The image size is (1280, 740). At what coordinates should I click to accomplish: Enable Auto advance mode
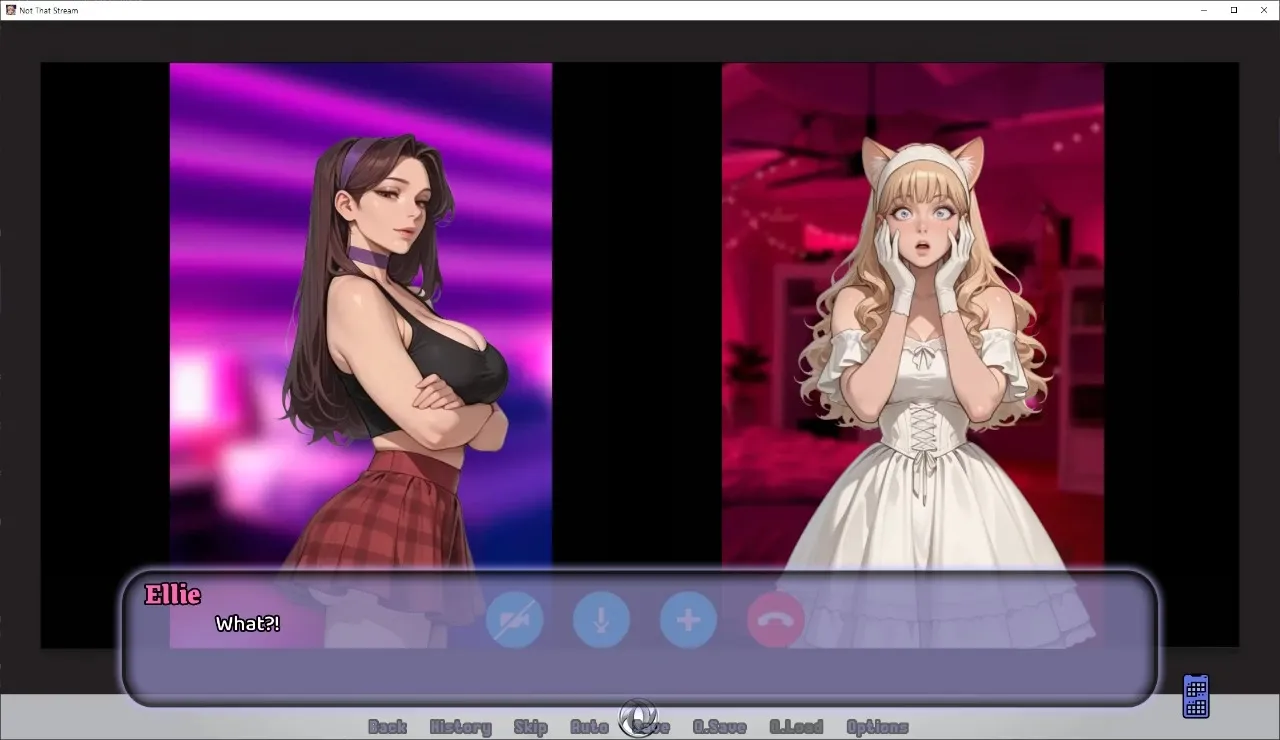589,727
